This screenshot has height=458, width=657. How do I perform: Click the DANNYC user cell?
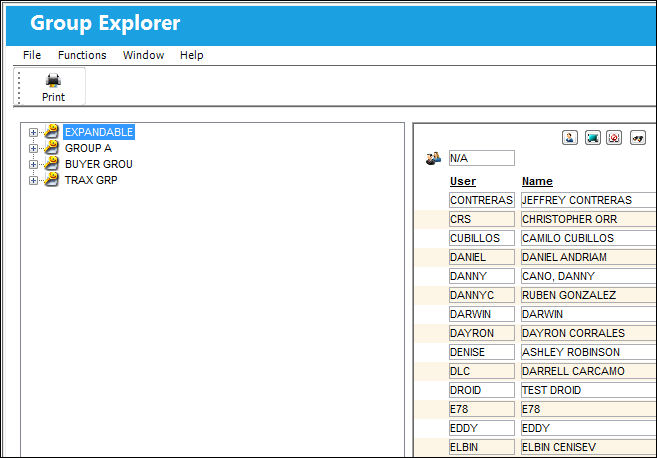click(x=482, y=295)
